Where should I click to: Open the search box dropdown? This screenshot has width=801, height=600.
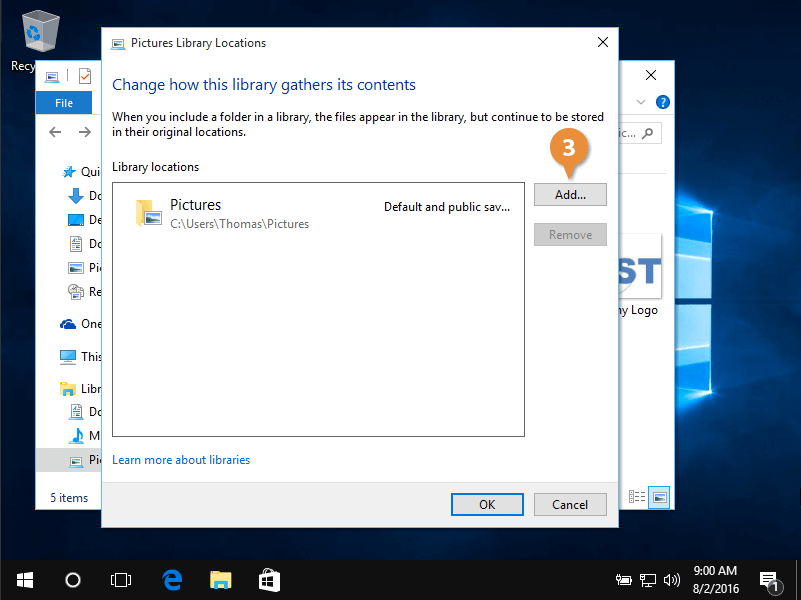(x=641, y=132)
